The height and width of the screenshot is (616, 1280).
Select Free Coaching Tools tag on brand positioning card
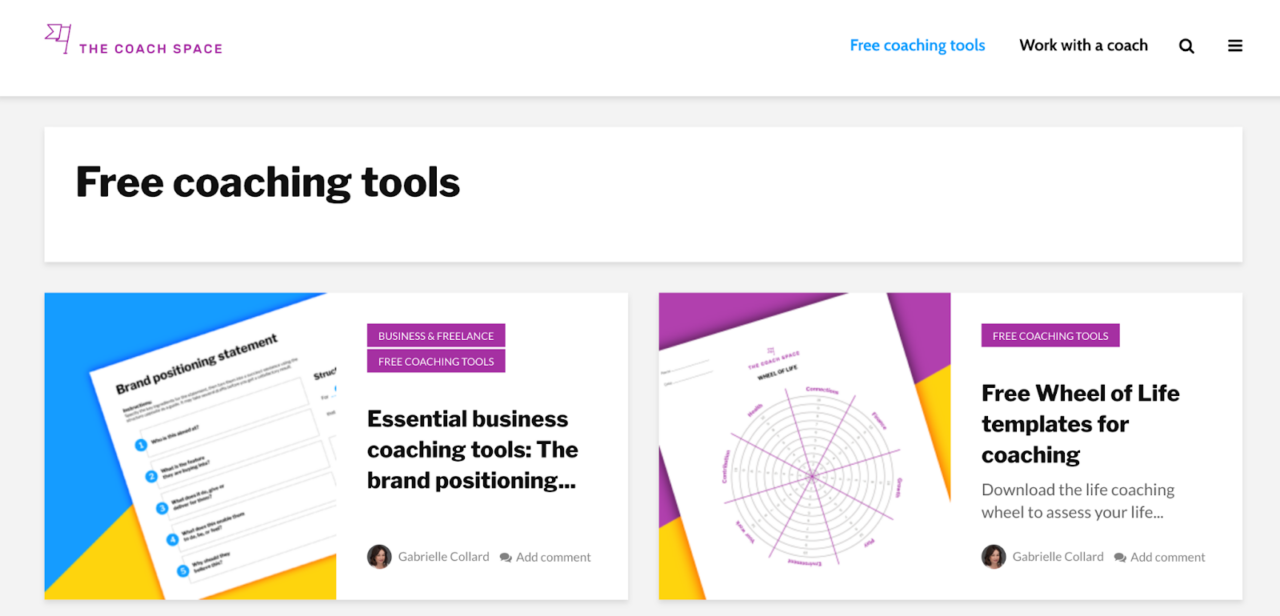436,361
